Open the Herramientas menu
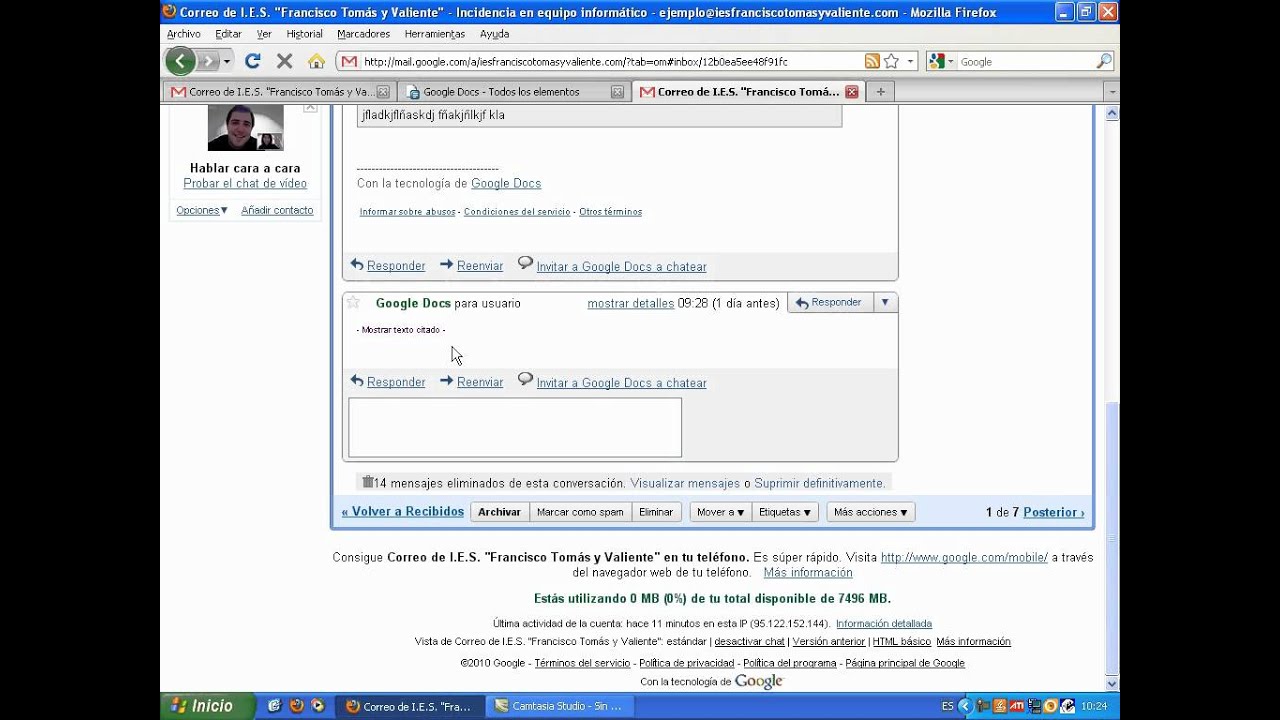1280x720 pixels. 434,34
